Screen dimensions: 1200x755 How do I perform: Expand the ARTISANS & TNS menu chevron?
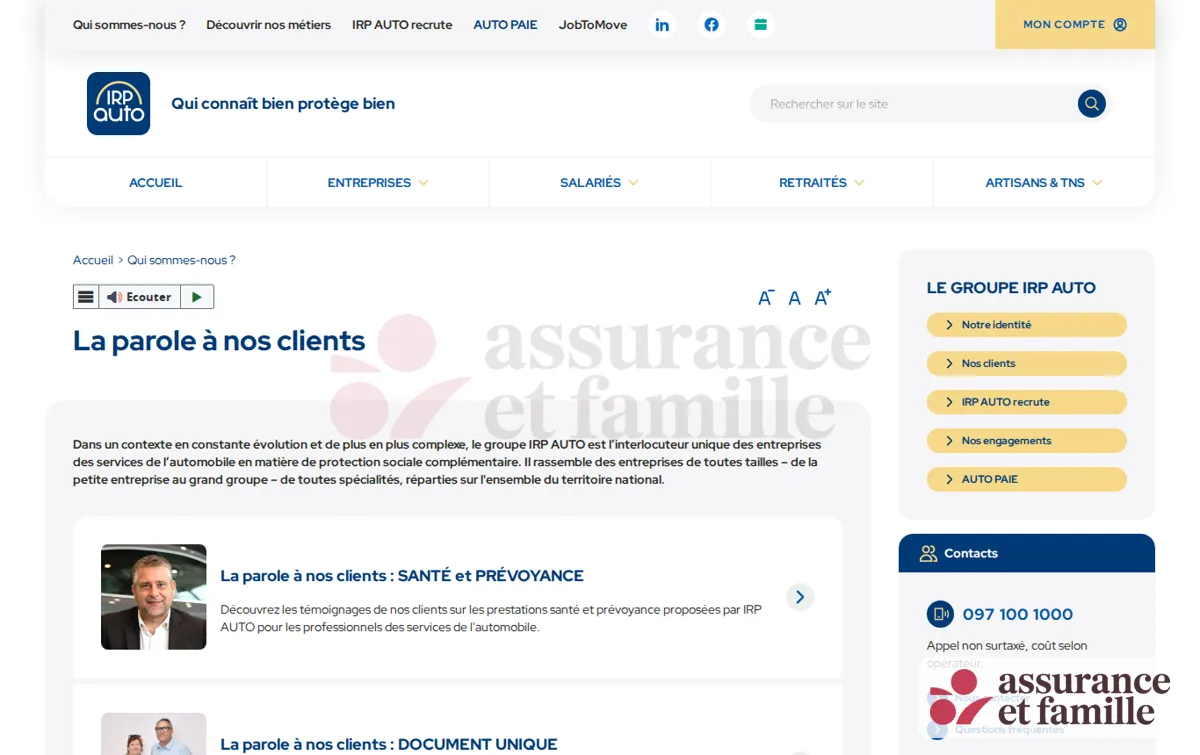[1097, 183]
